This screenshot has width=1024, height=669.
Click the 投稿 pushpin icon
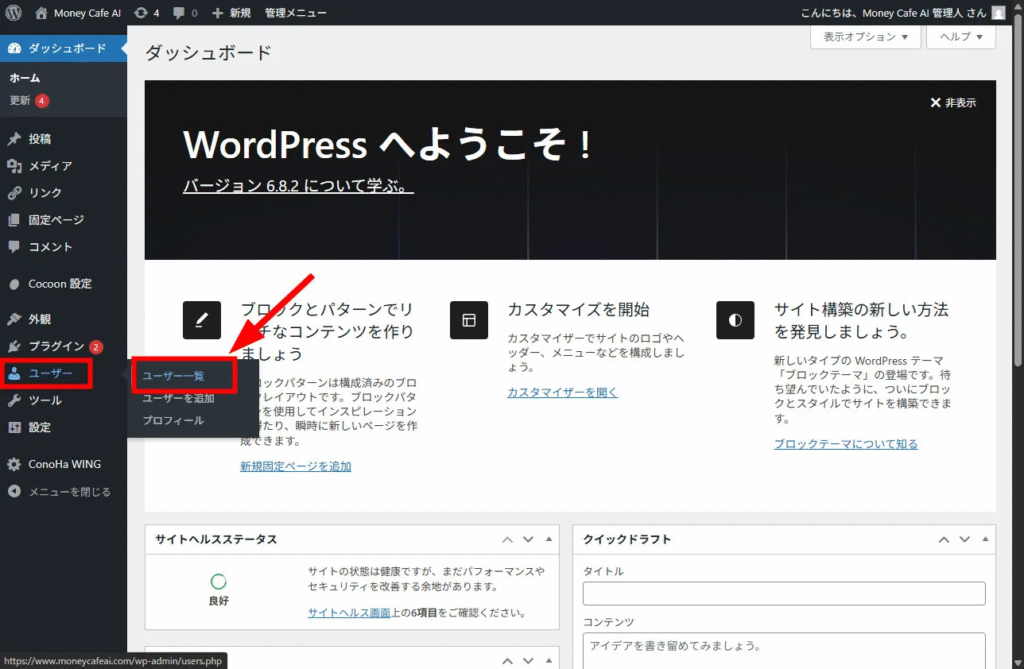(14, 139)
